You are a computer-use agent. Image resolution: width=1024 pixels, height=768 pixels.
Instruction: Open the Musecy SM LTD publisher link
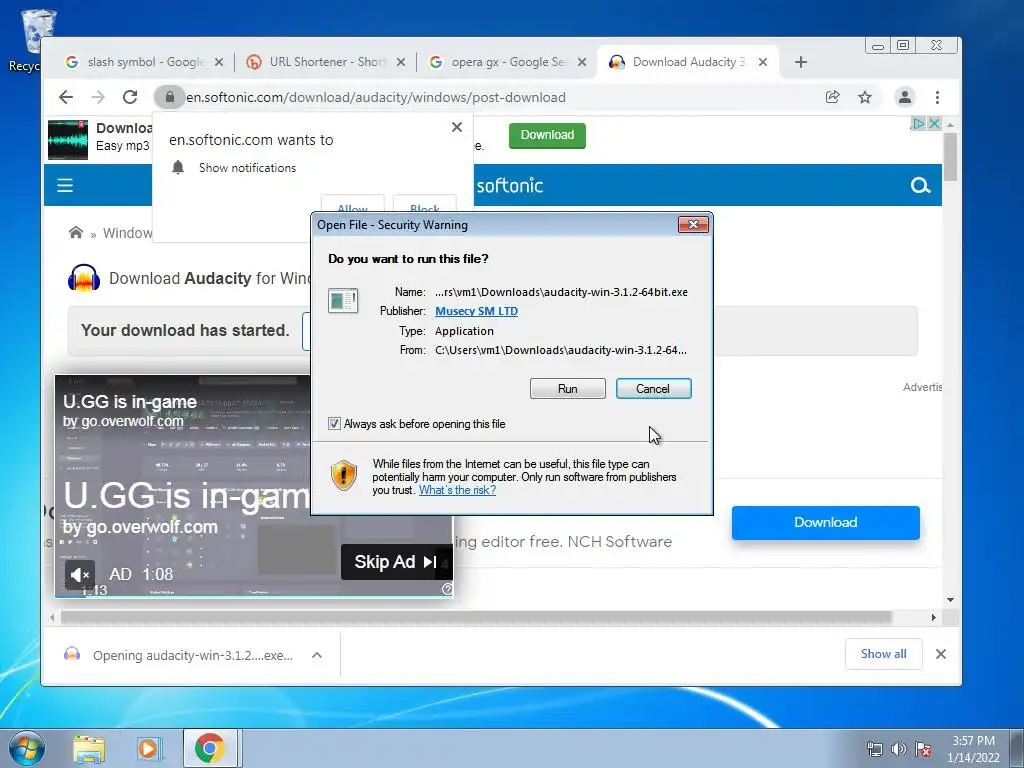[476, 311]
